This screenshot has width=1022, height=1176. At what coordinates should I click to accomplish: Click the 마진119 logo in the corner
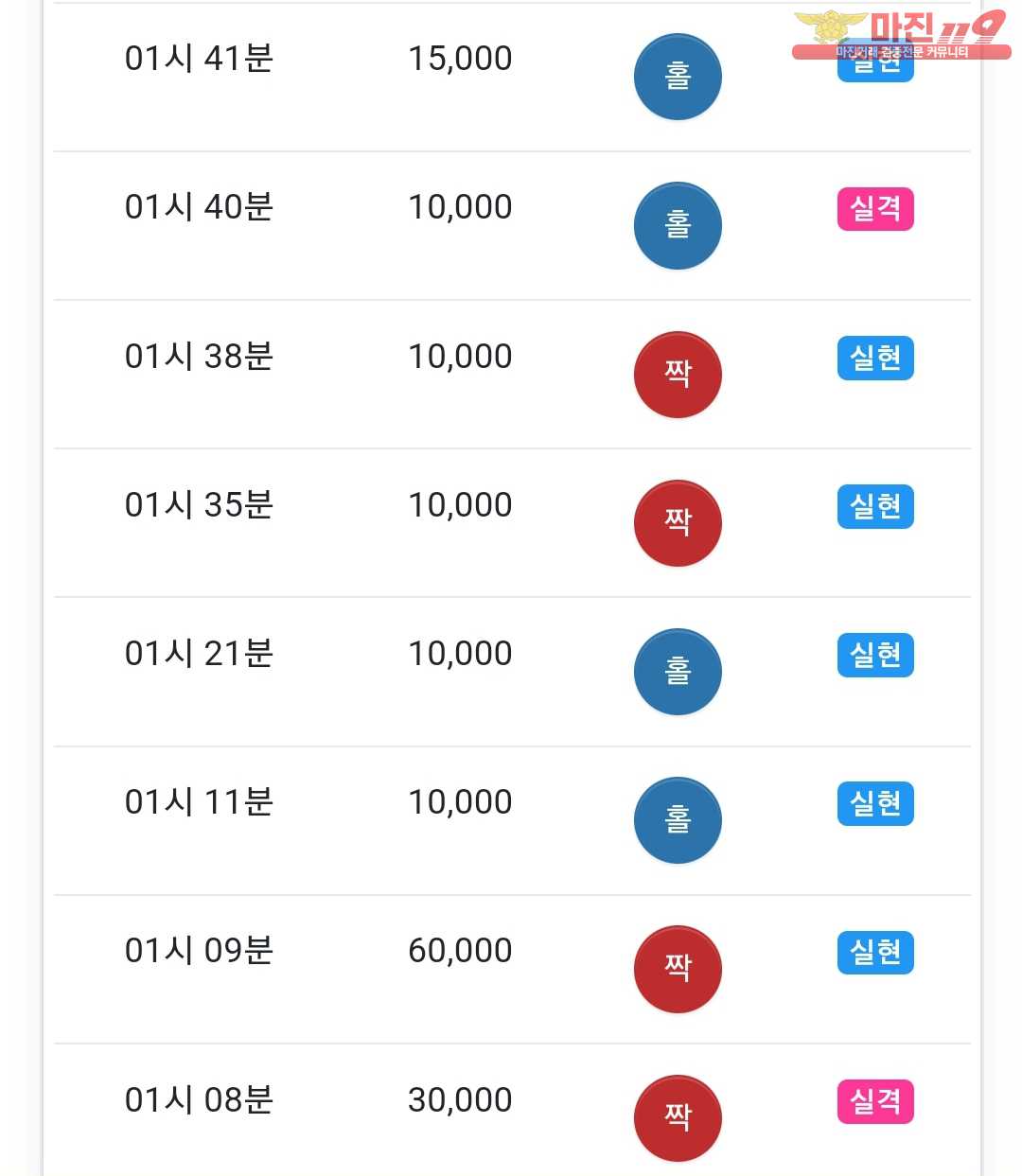pyautogui.click(x=900, y=34)
